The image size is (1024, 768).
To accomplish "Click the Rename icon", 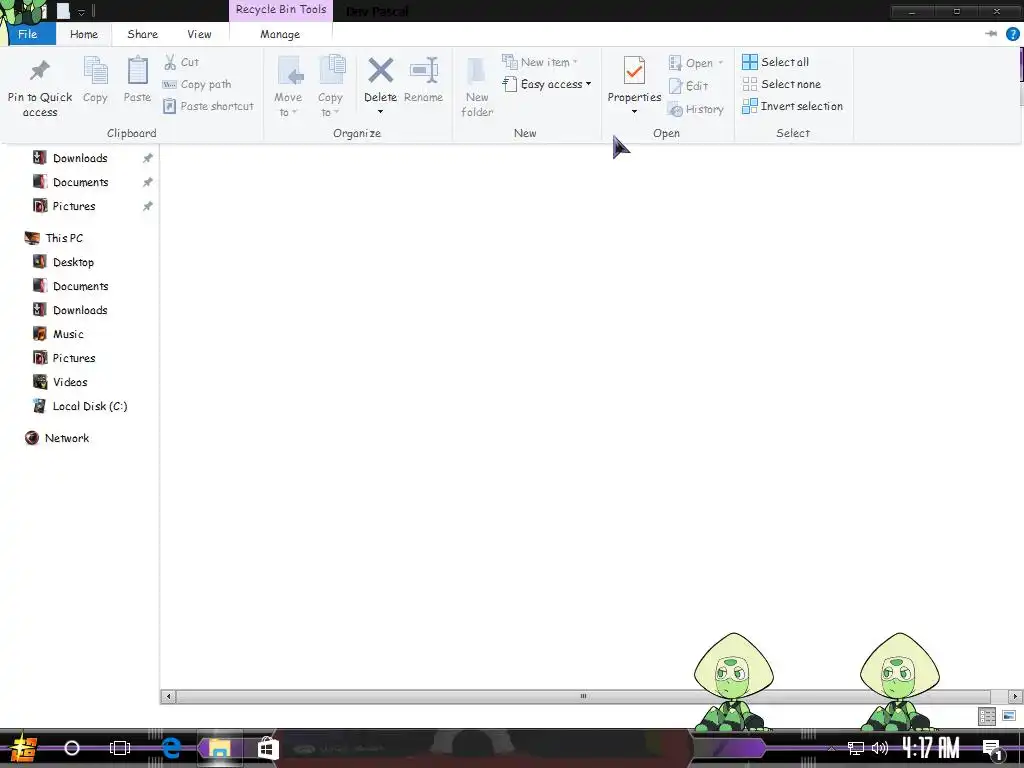I will tap(424, 71).
